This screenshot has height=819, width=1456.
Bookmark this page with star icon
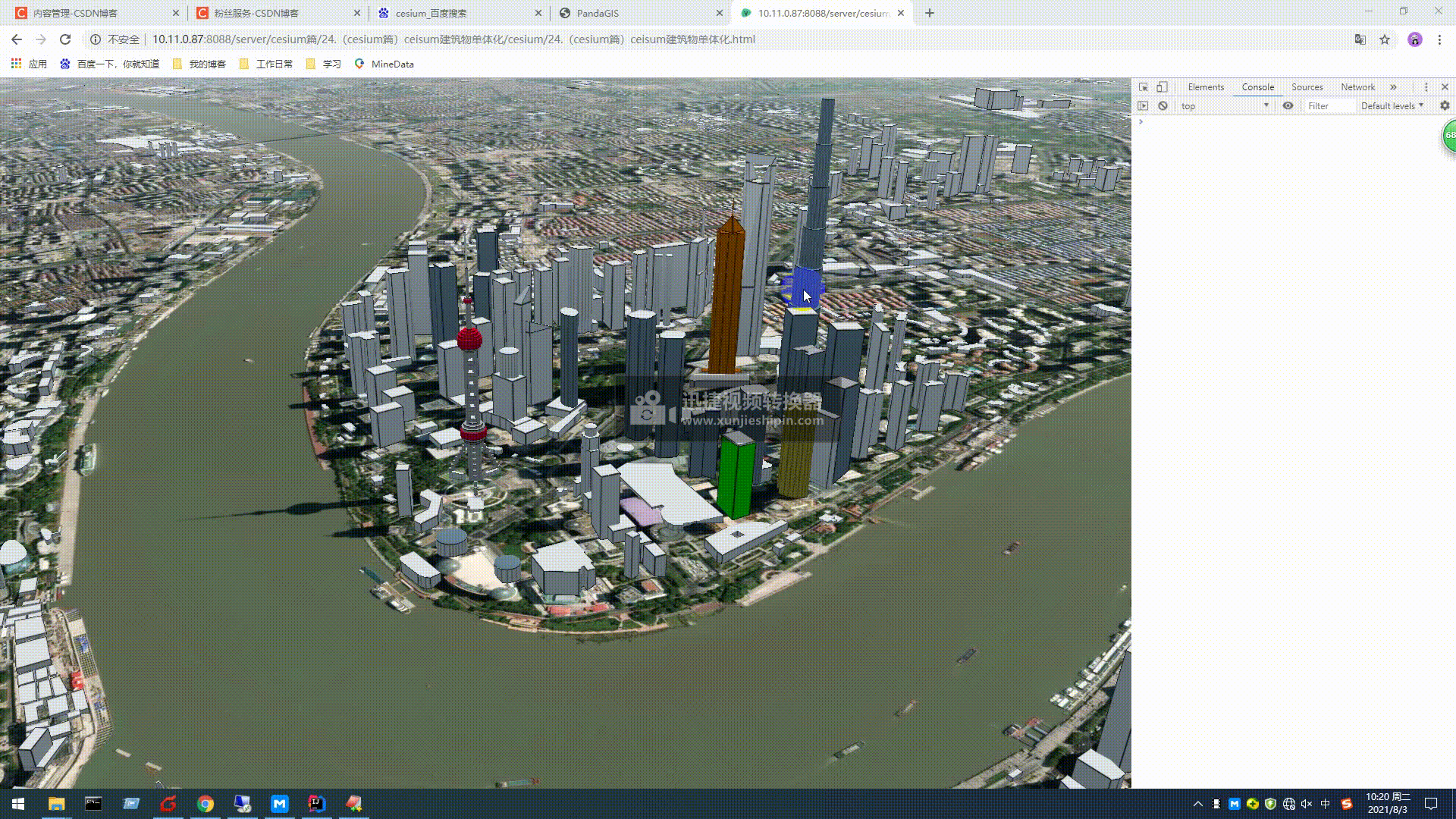pyautogui.click(x=1385, y=39)
